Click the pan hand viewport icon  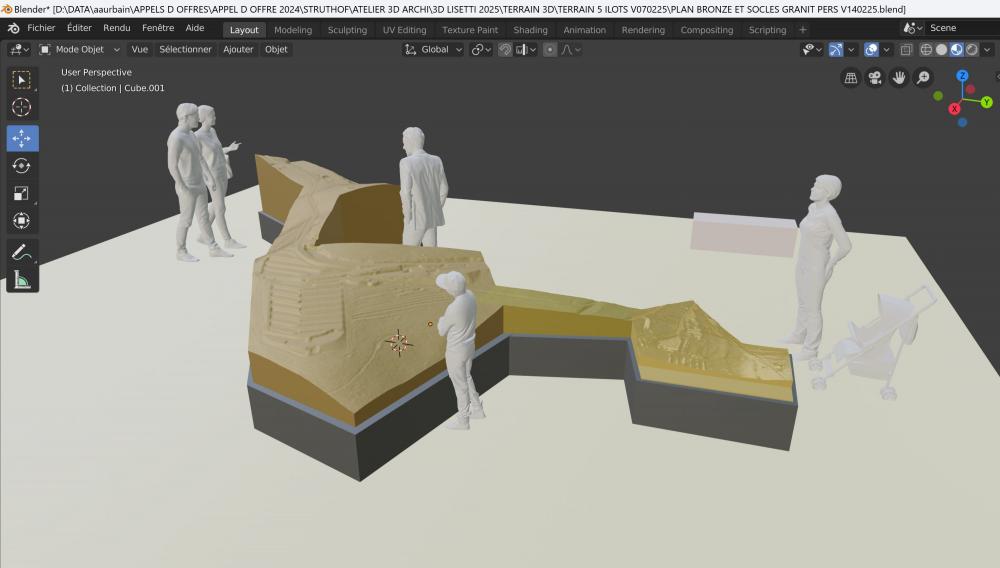pyautogui.click(x=899, y=78)
